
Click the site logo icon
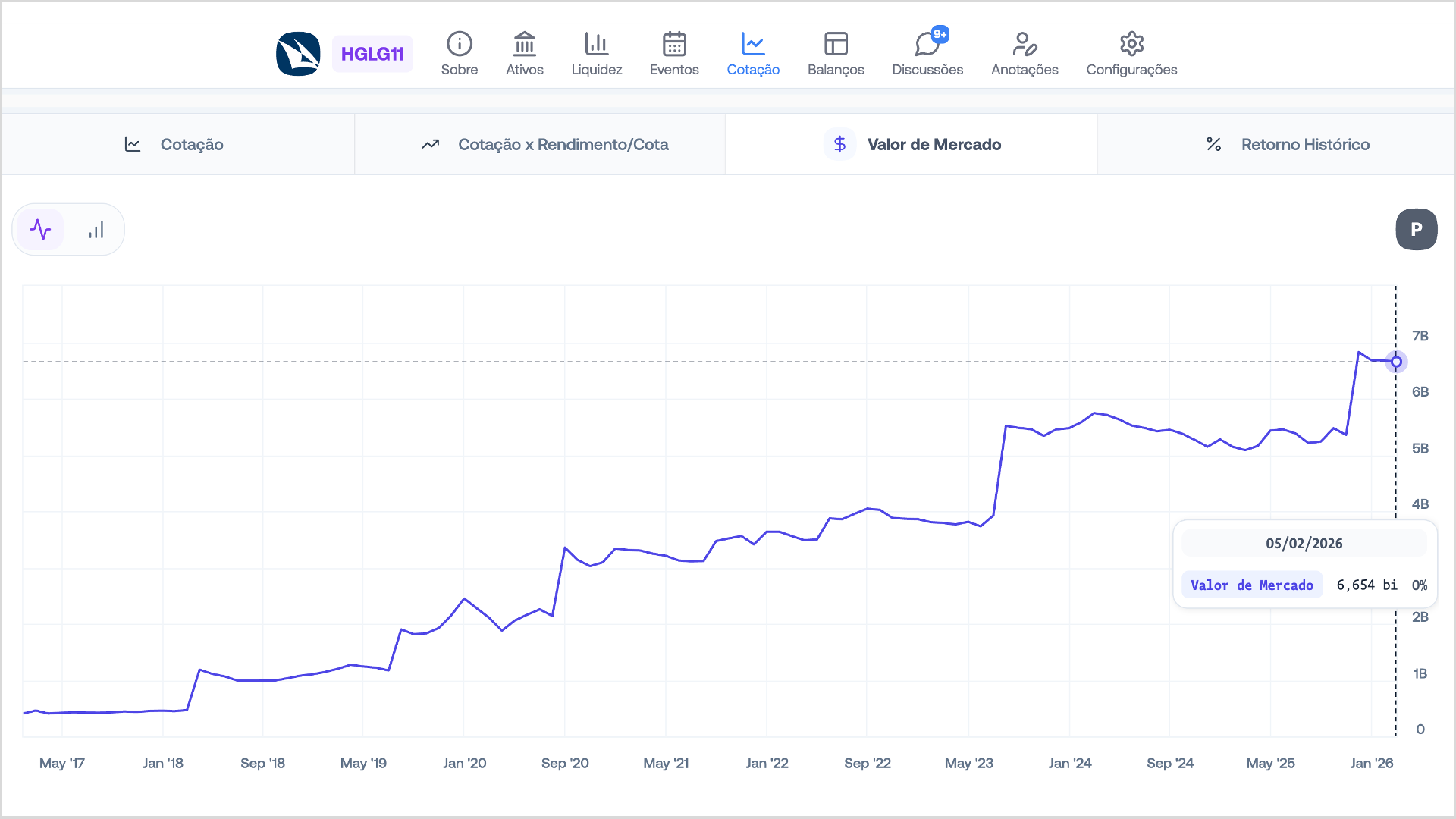[x=298, y=54]
